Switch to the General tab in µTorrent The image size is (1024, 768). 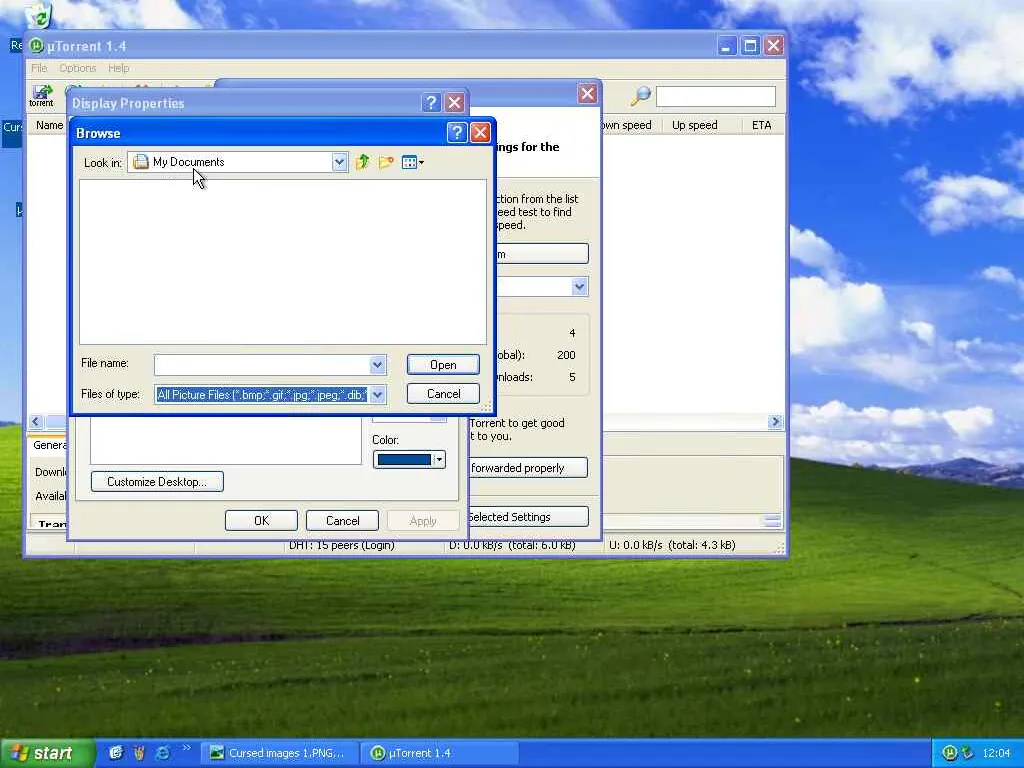49,445
